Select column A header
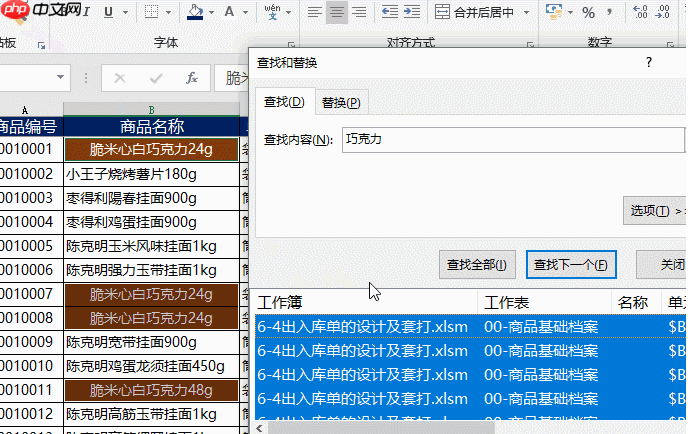The height and width of the screenshot is (434, 697). [25, 110]
